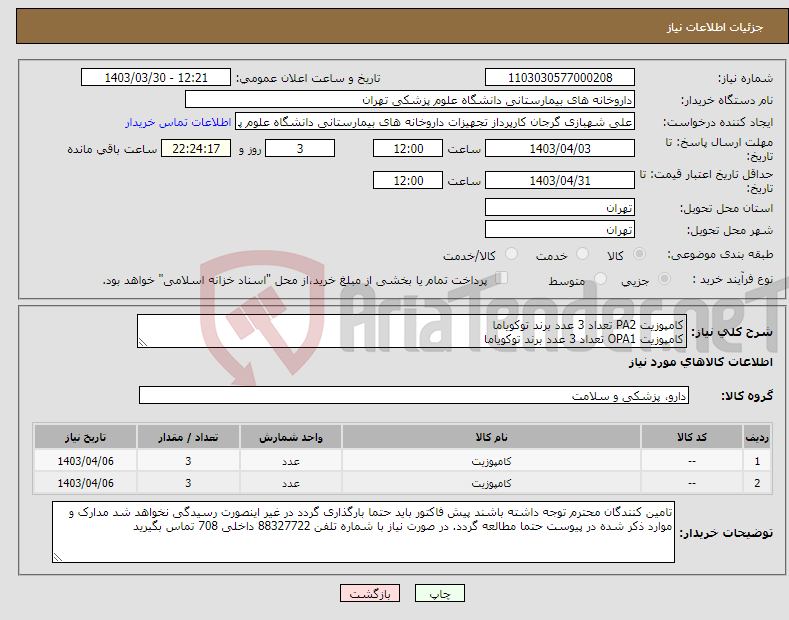Click the کد کالا column header
The width and height of the screenshot is (789, 620).
tap(692, 437)
